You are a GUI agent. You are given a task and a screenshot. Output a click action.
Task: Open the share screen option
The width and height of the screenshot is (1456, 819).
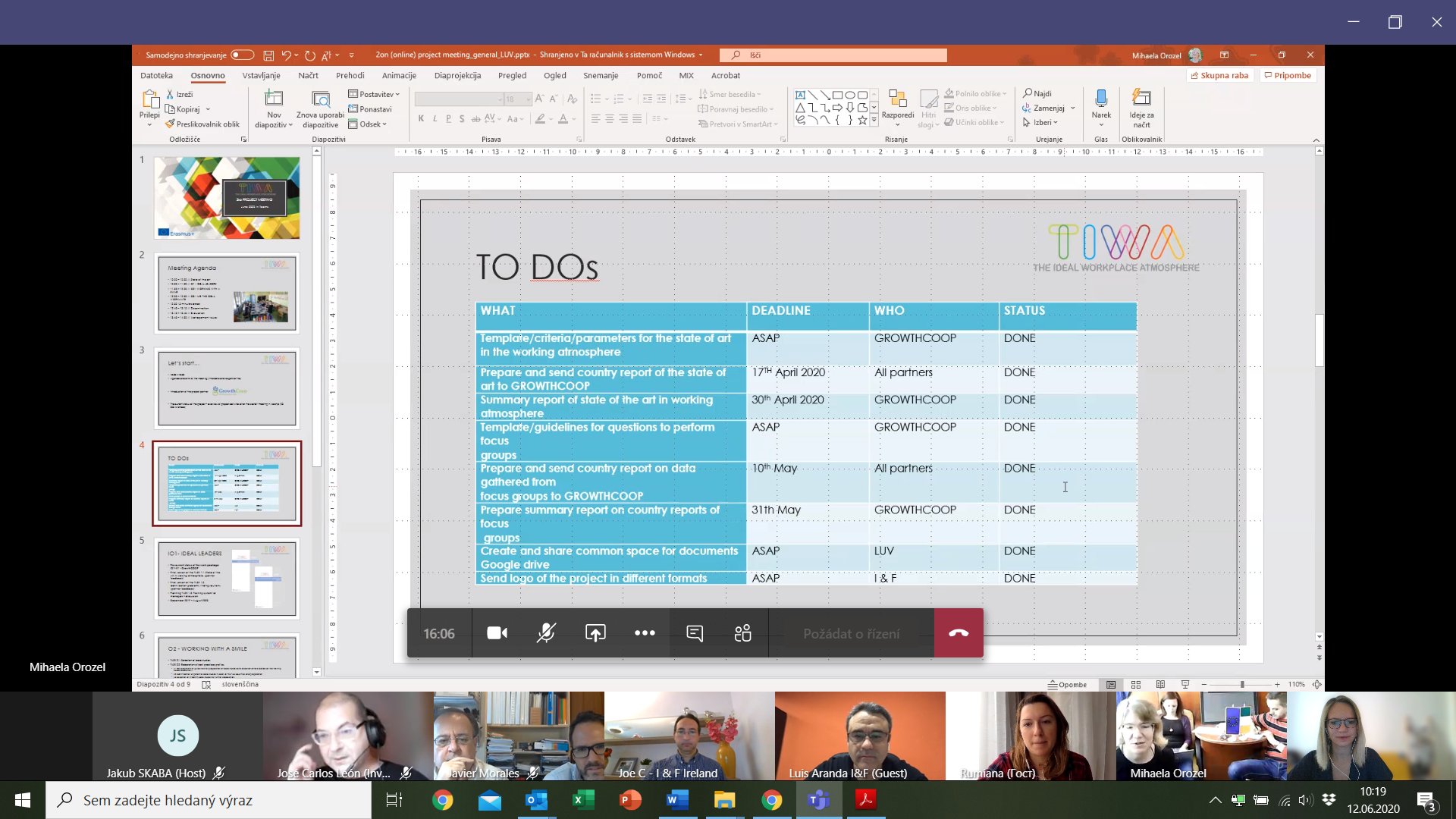coord(595,633)
